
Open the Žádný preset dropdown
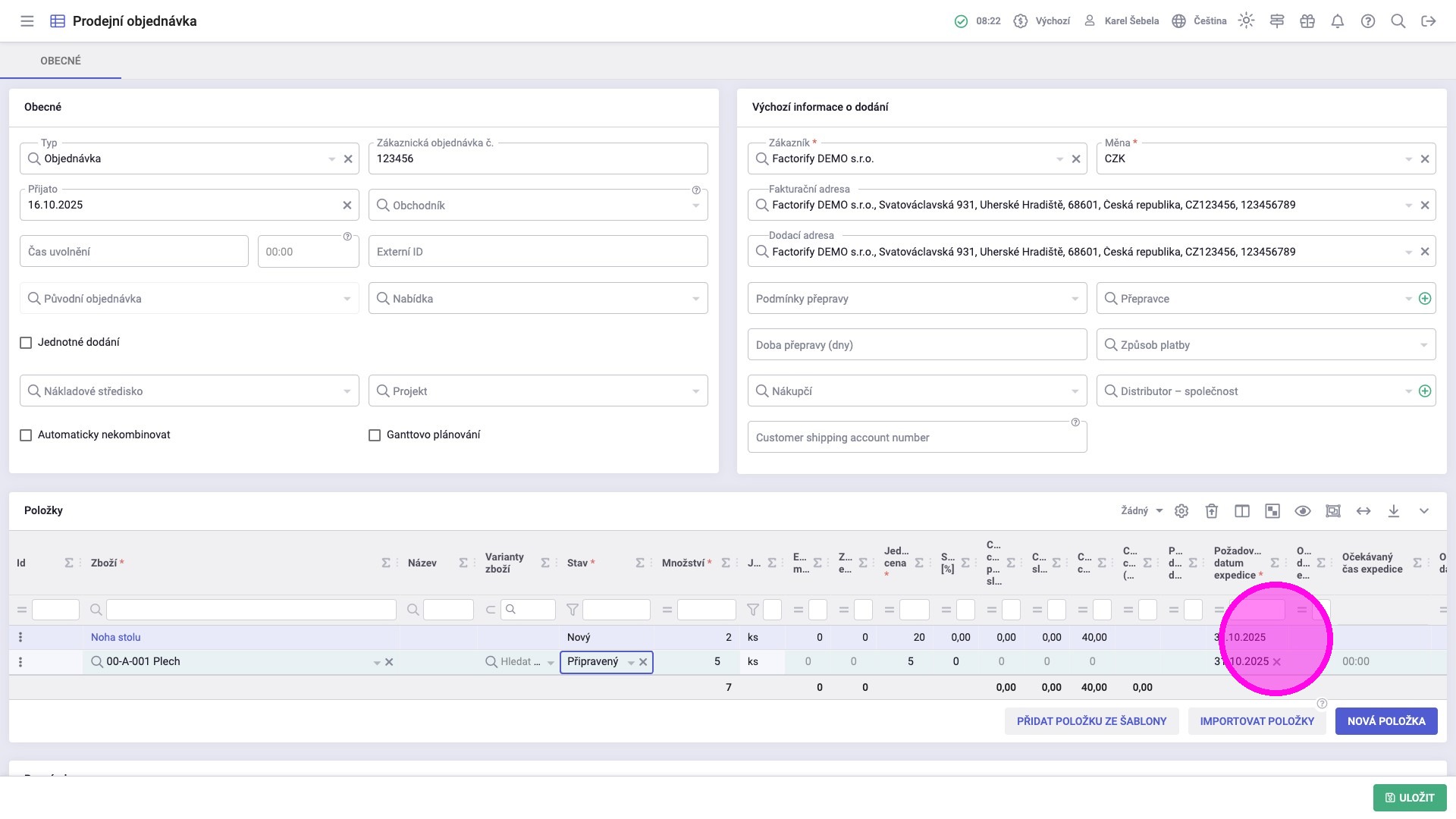coord(1141,511)
